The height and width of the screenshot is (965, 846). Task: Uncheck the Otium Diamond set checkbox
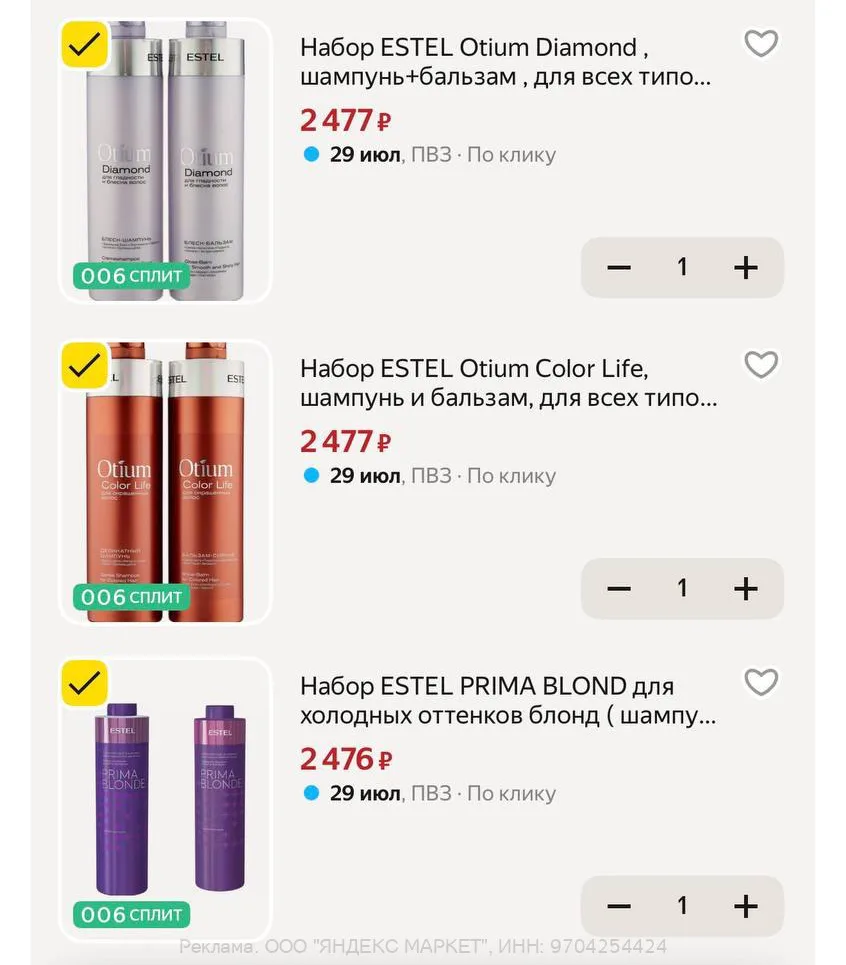85,44
